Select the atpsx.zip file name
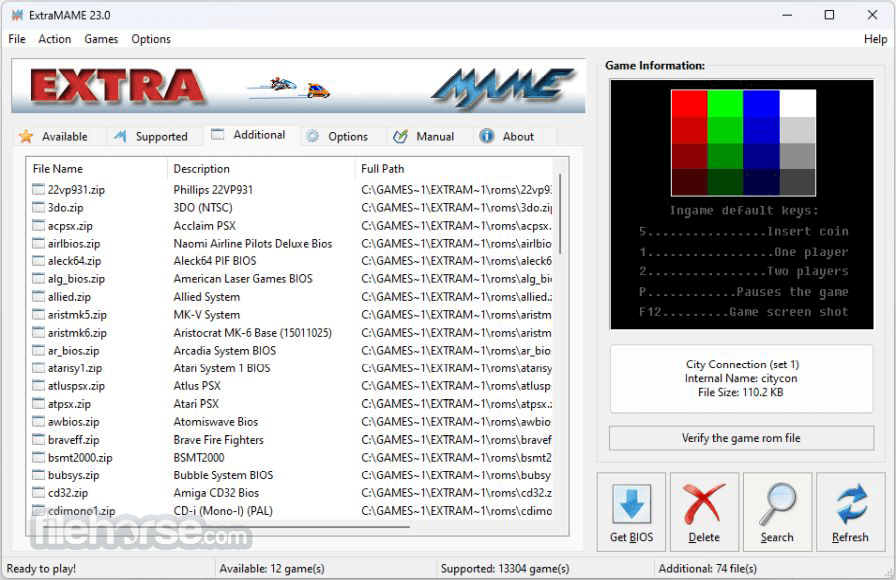 click(69, 404)
